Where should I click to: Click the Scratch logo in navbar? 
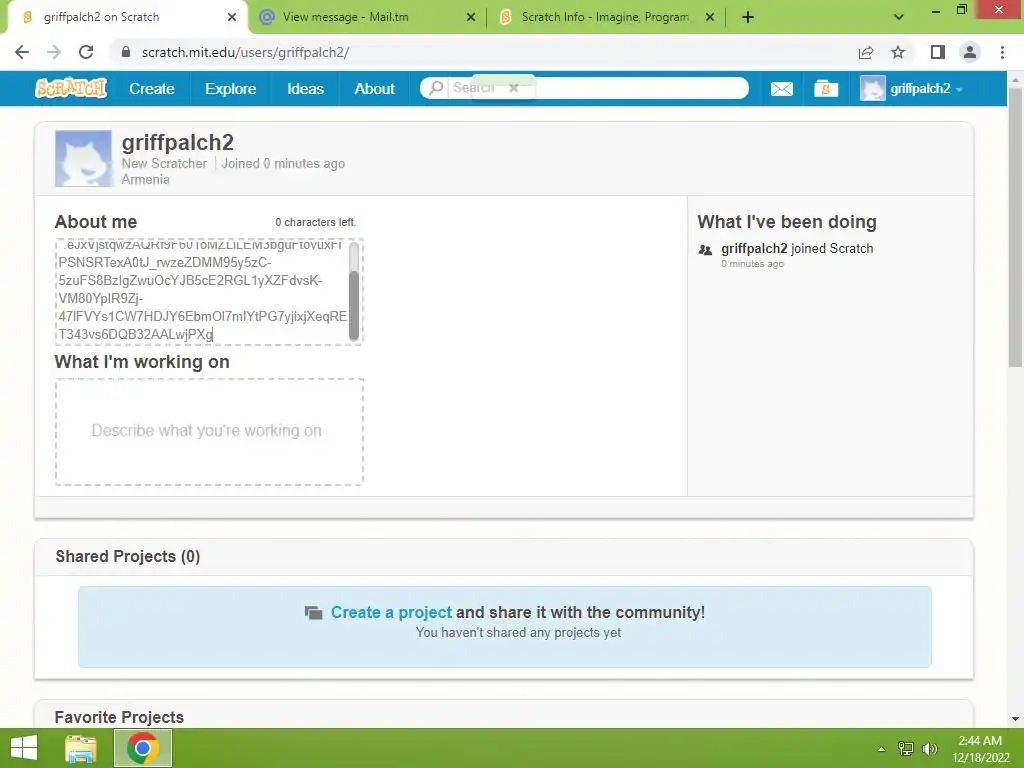[x=71, y=88]
